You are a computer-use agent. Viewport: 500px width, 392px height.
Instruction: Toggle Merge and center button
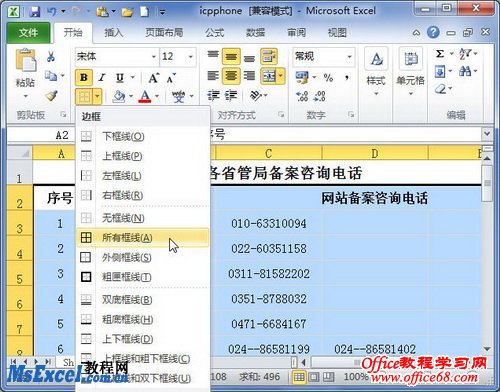(x=269, y=76)
